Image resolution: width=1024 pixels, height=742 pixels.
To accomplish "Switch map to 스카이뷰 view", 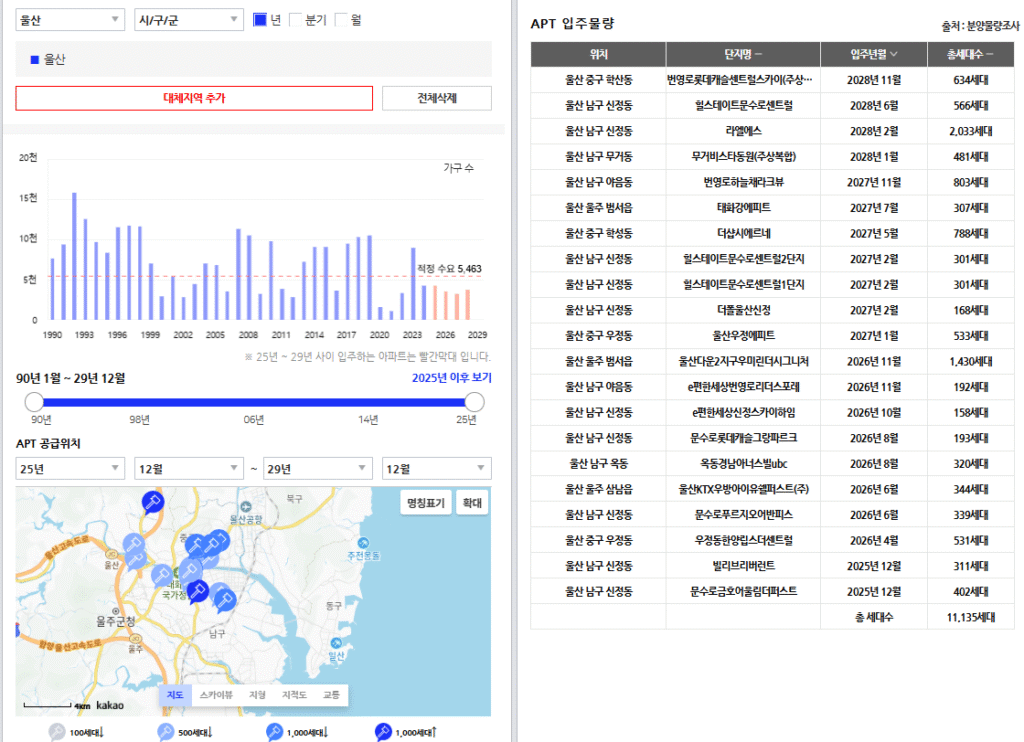I will click(x=216, y=694).
